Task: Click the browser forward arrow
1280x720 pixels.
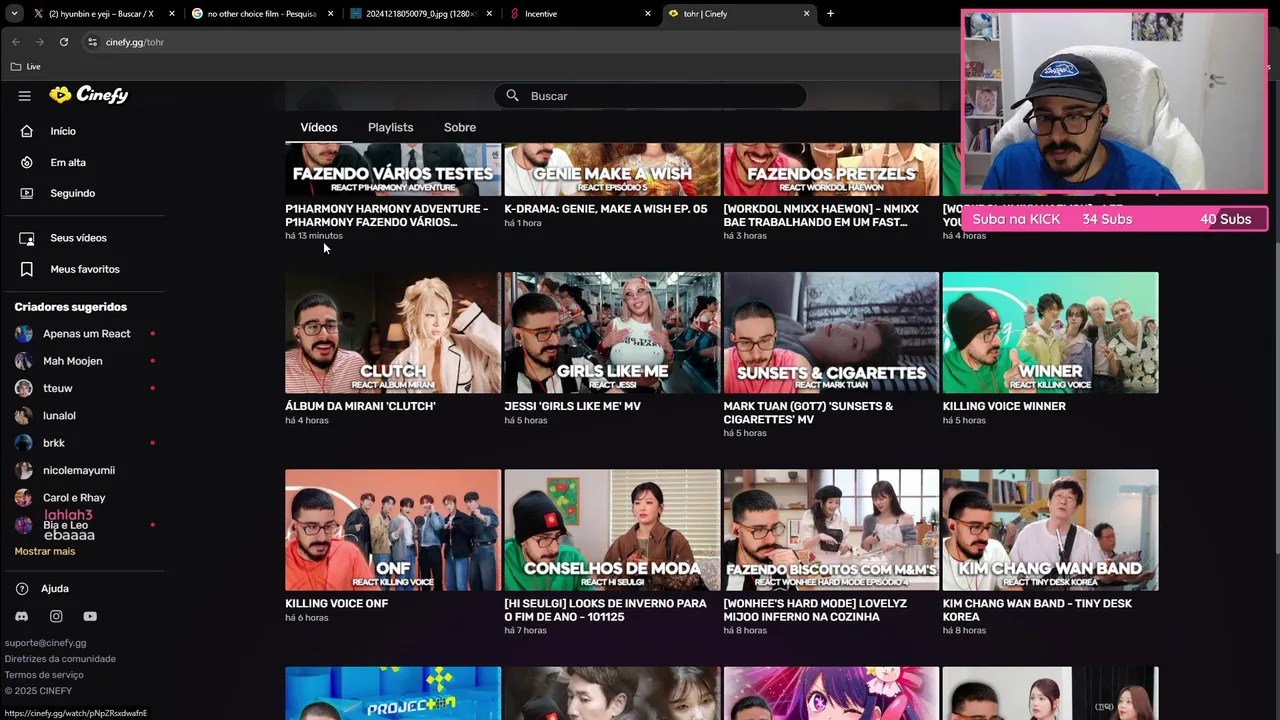Action: click(x=40, y=42)
